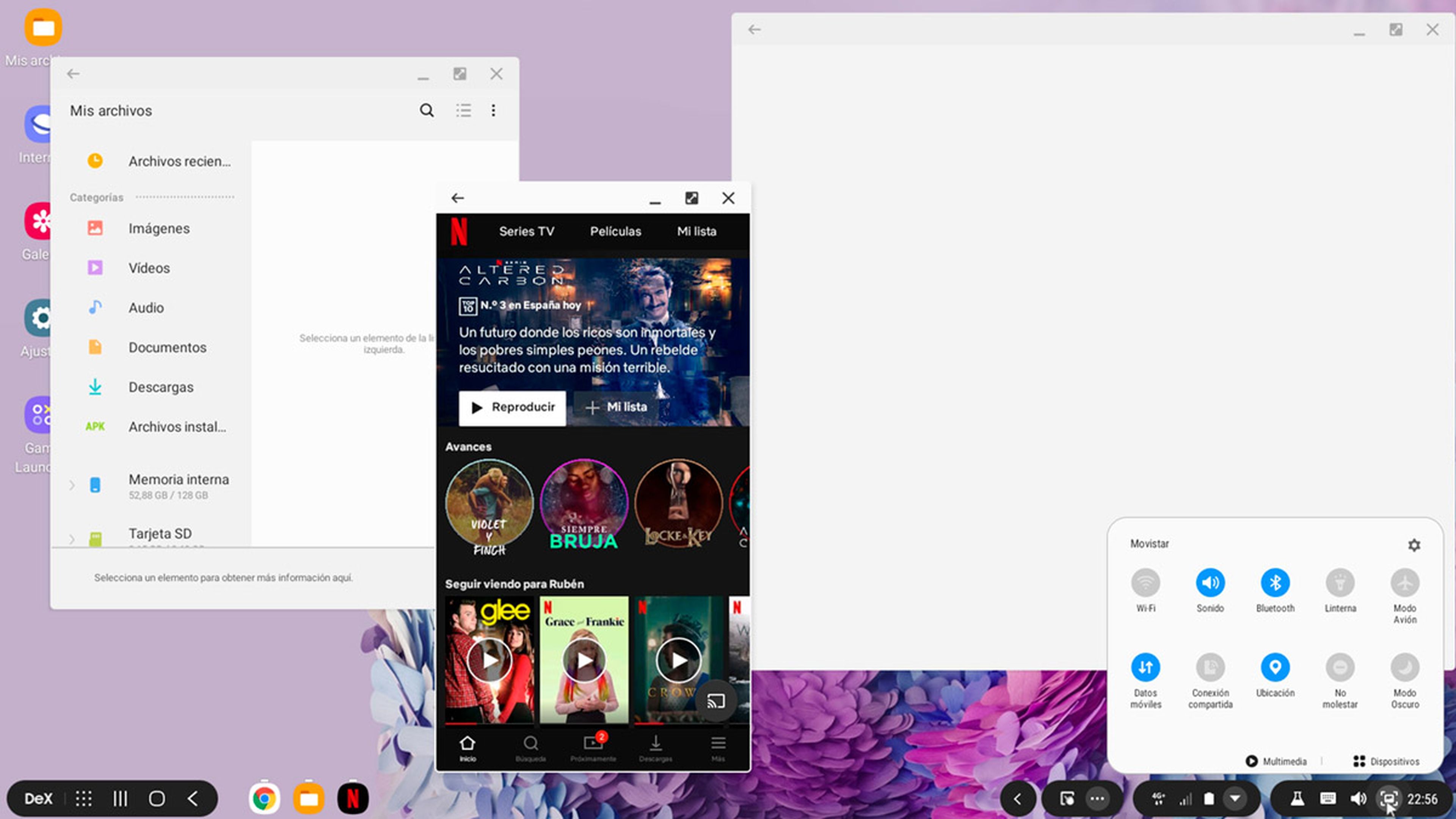Play Altered Carbon with Reproducir

(x=512, y=408)
